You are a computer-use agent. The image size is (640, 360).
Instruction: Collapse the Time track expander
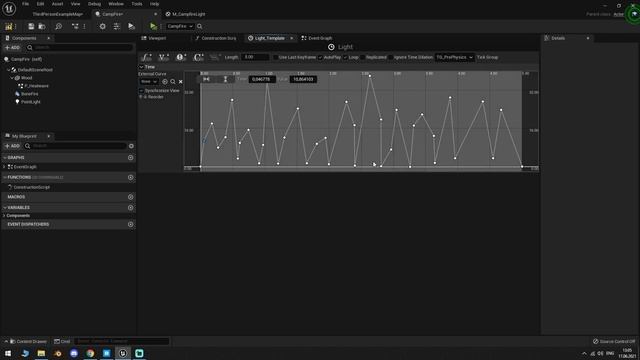click(141, 67)
